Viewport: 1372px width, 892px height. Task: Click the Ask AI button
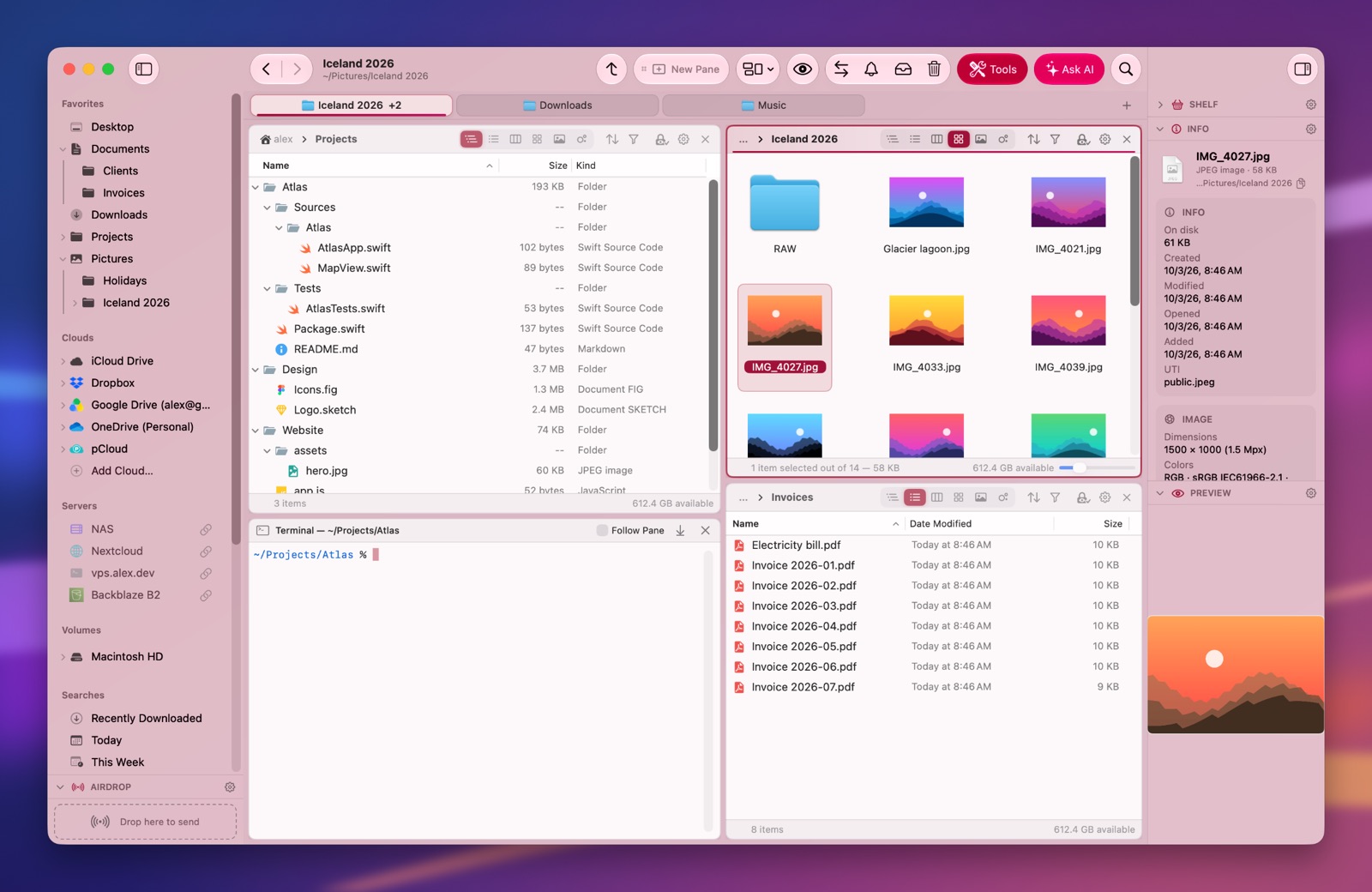click(x=1069, y=69)
